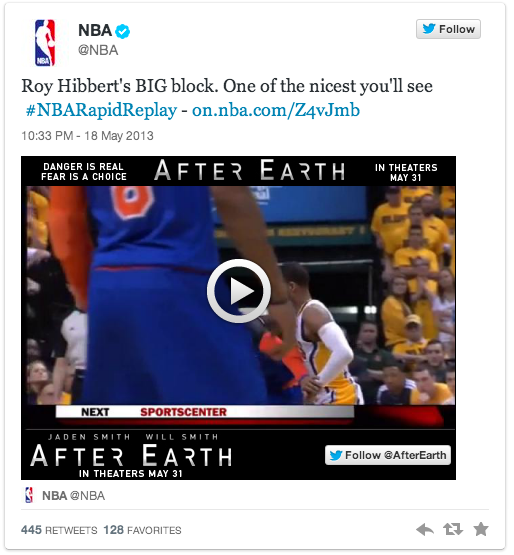Play the Roy Hibbert block video
The height and width of the screenshot is (555, 514).
click(x=239, y=291)
